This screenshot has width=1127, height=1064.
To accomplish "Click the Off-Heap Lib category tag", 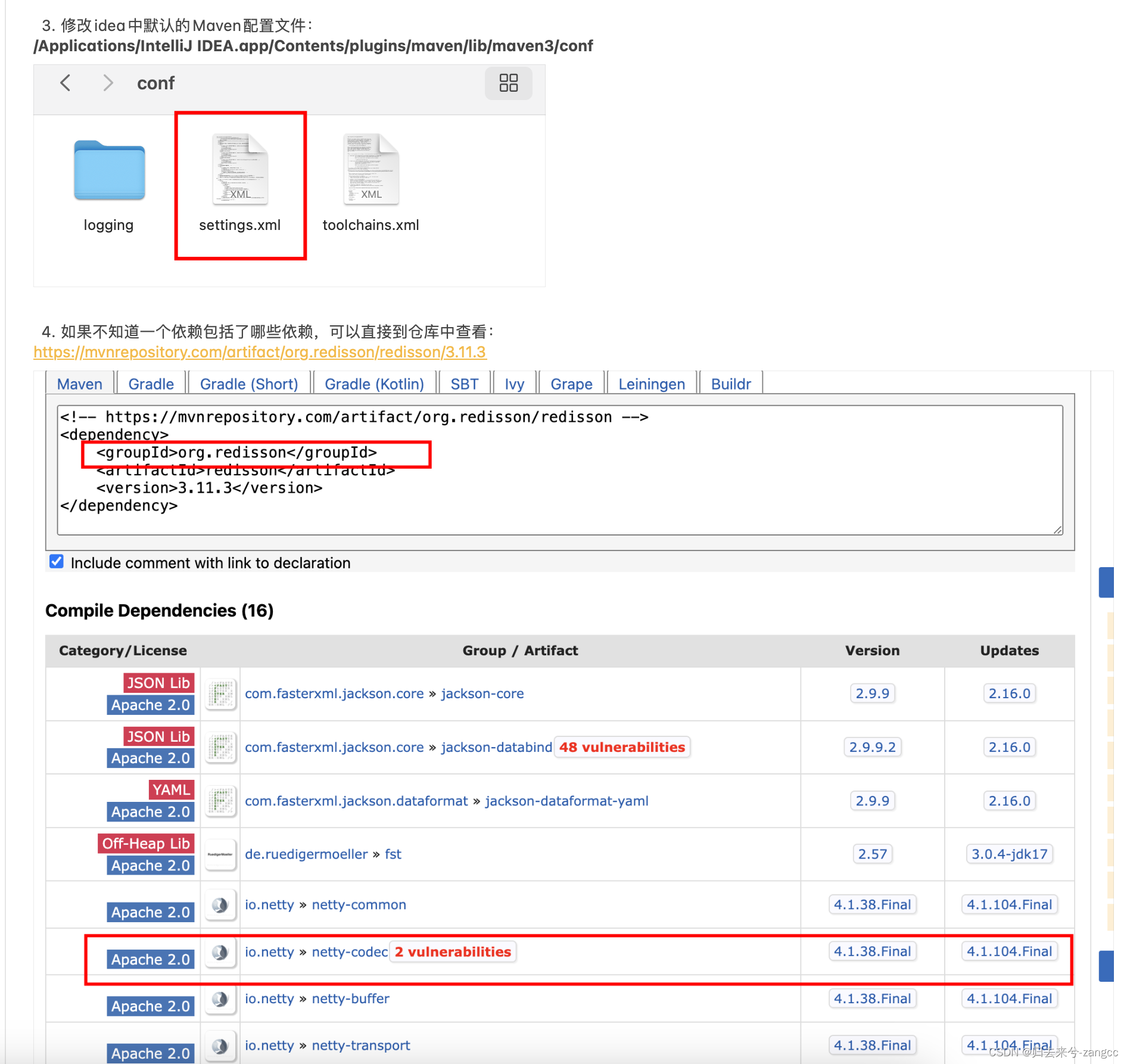I will pyautogui.click(x=146, y=844).
